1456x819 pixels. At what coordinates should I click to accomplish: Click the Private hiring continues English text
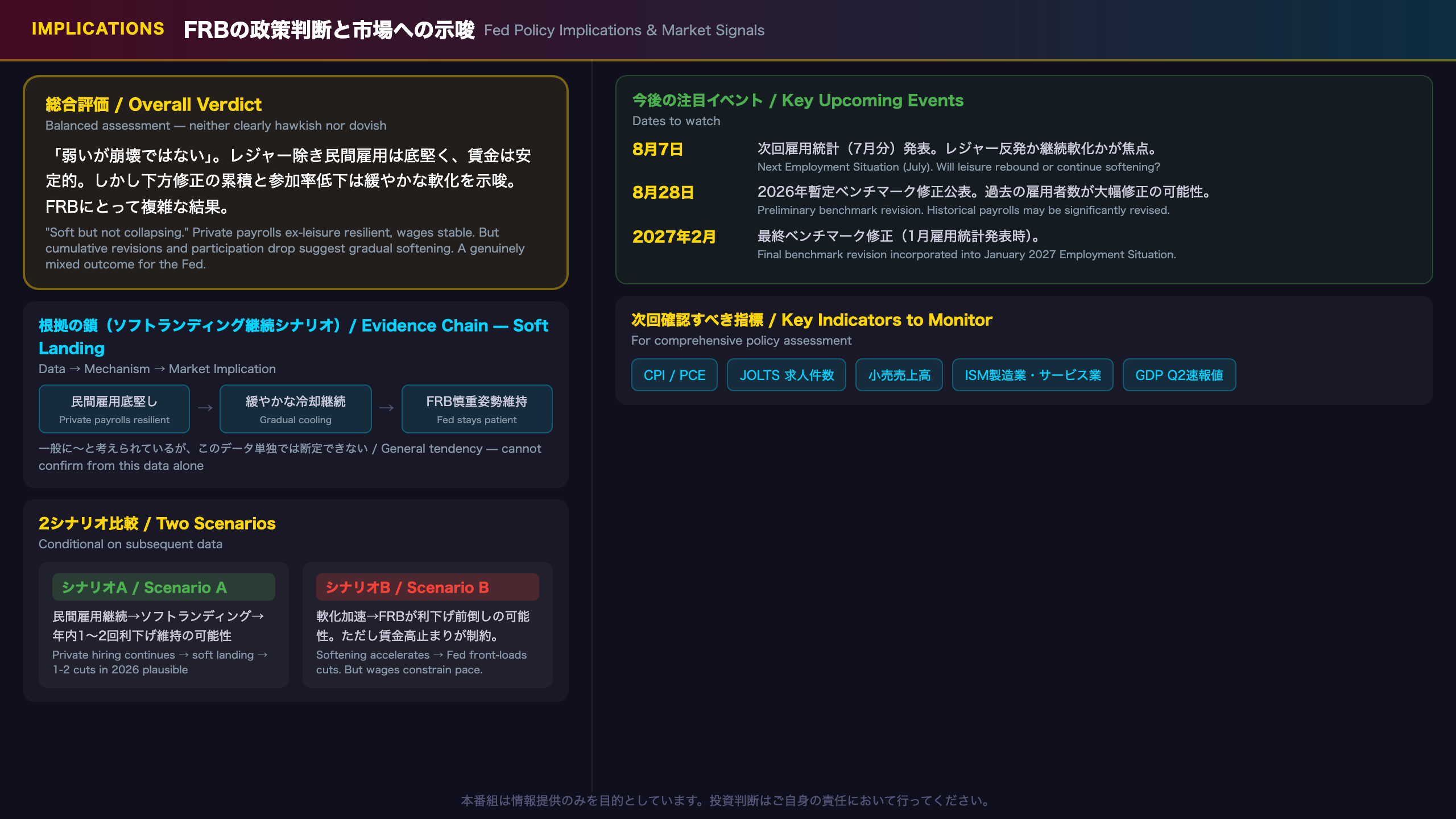click(x=160, y=662)
